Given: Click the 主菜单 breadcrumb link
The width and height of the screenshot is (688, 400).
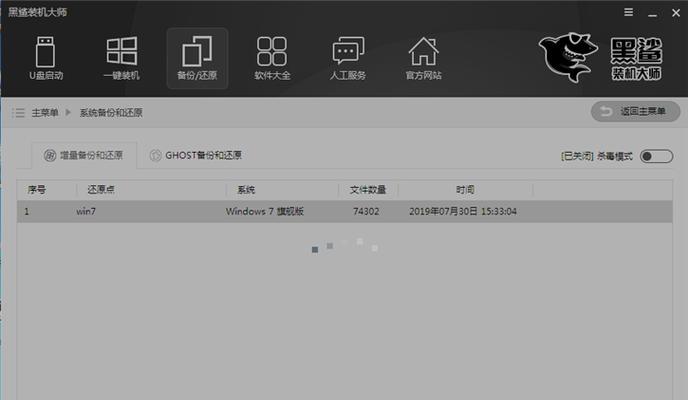Looking at the screenshot, I should 45,113.
